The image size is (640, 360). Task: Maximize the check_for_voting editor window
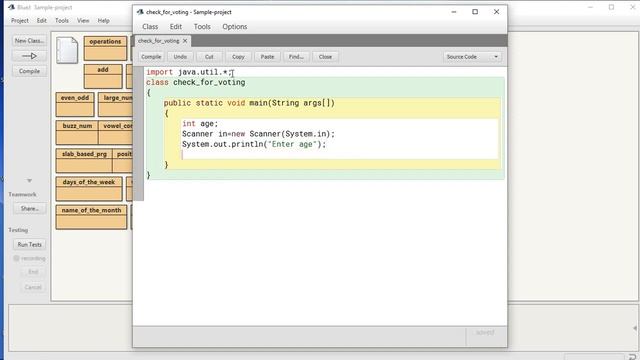475,12
